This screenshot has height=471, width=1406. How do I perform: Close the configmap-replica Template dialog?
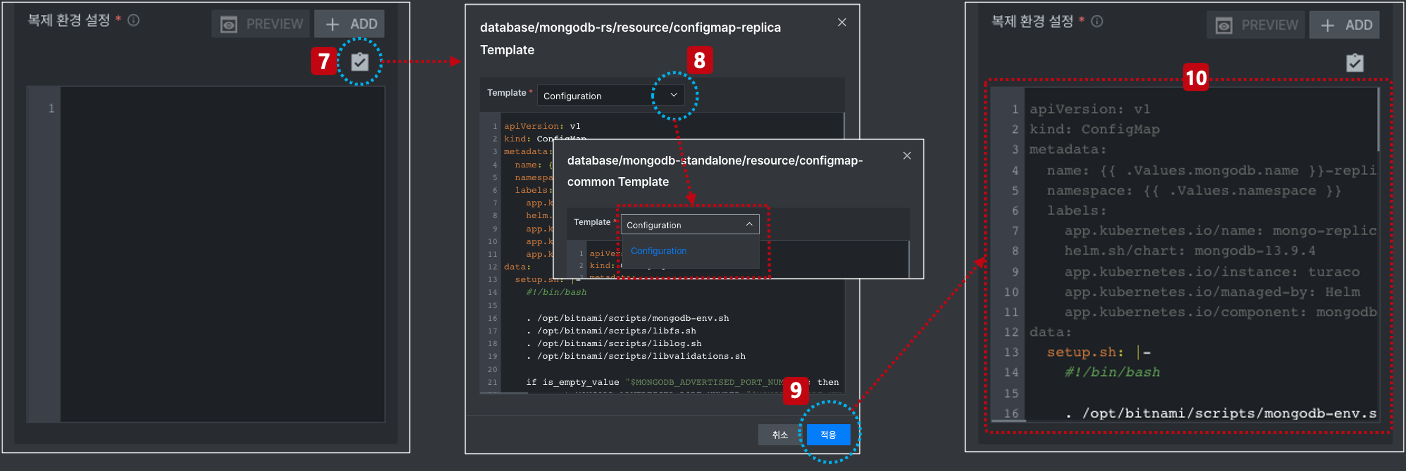click(x=842, y=22)
